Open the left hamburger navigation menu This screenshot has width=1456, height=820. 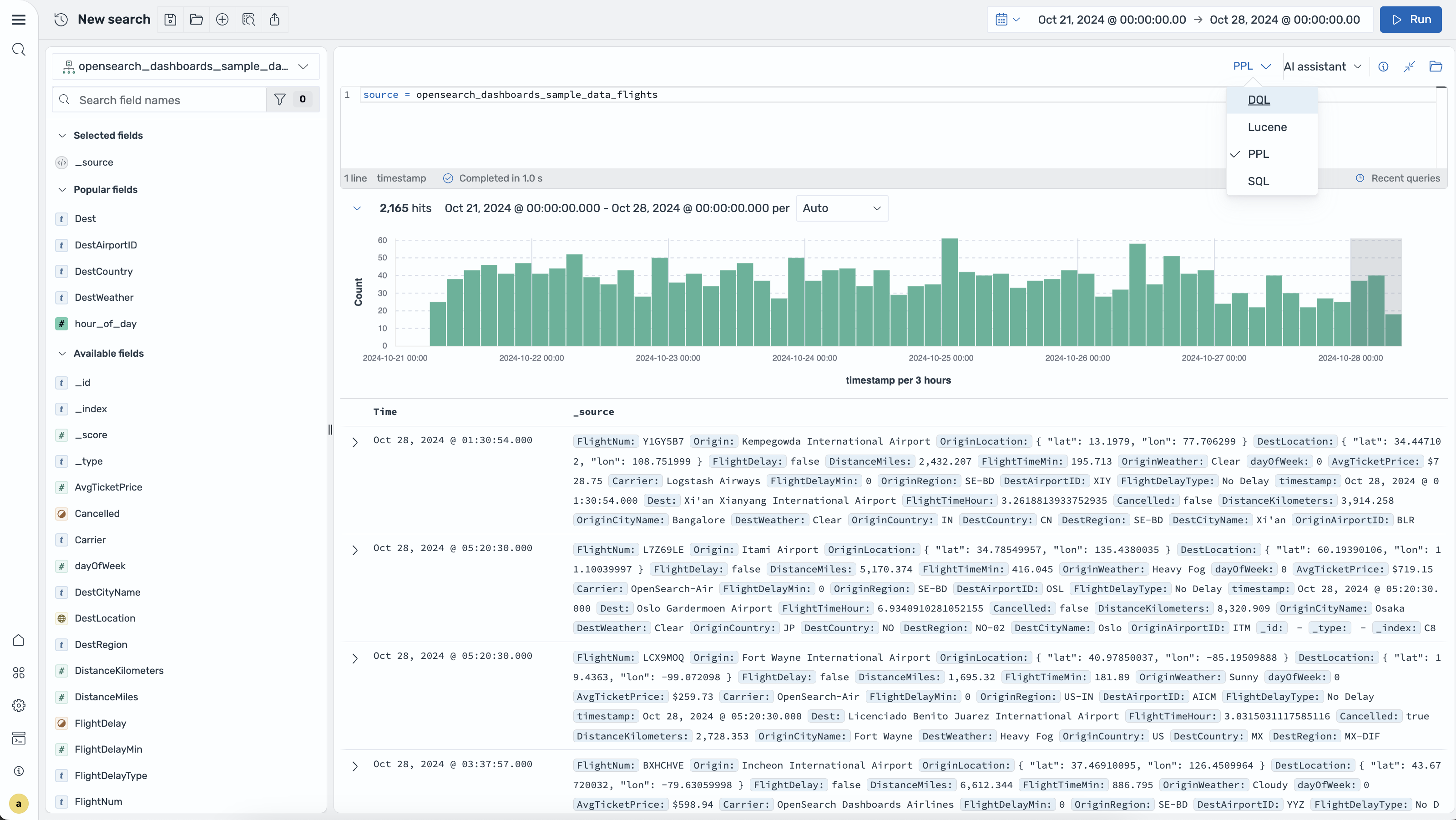point(19,20)
